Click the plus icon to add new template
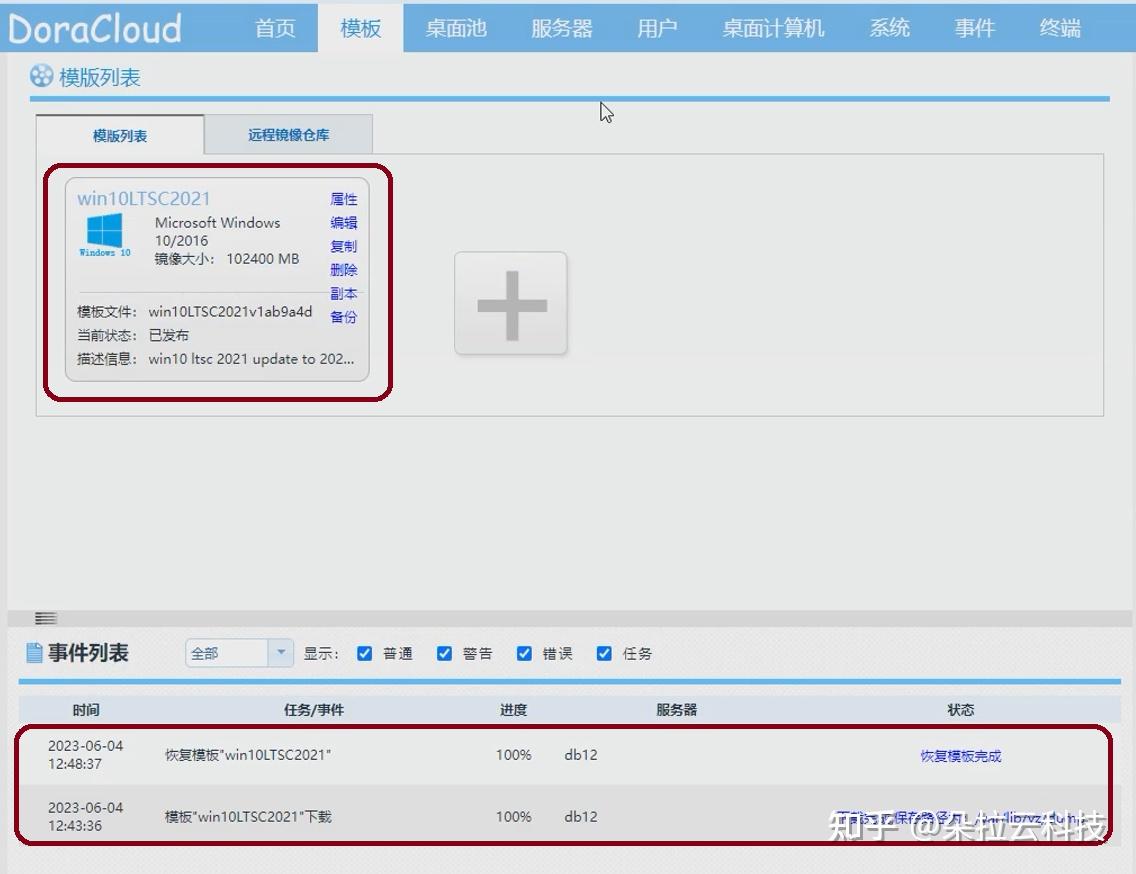Screen dimensions: 1136x874 [x=511, y=303]
